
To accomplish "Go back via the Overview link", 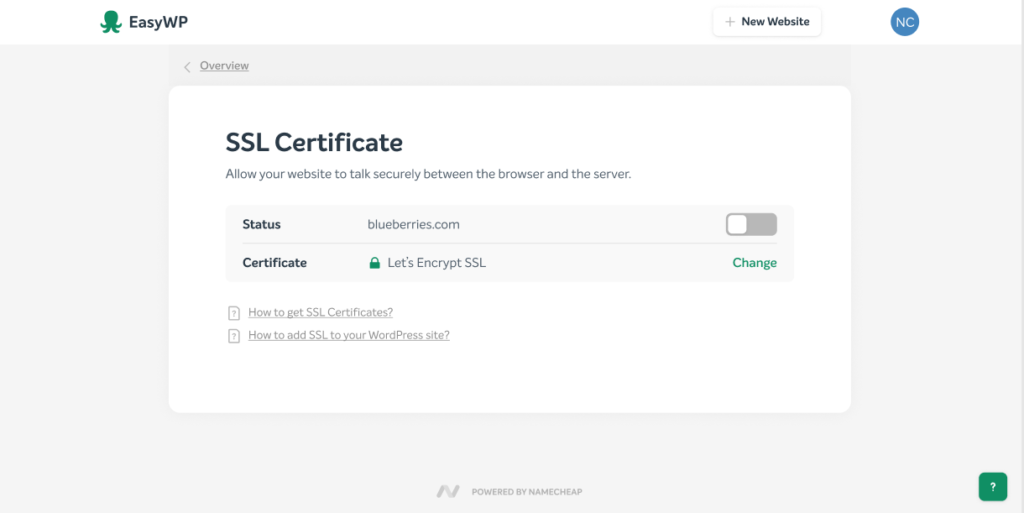I will [x=224, y=65].
